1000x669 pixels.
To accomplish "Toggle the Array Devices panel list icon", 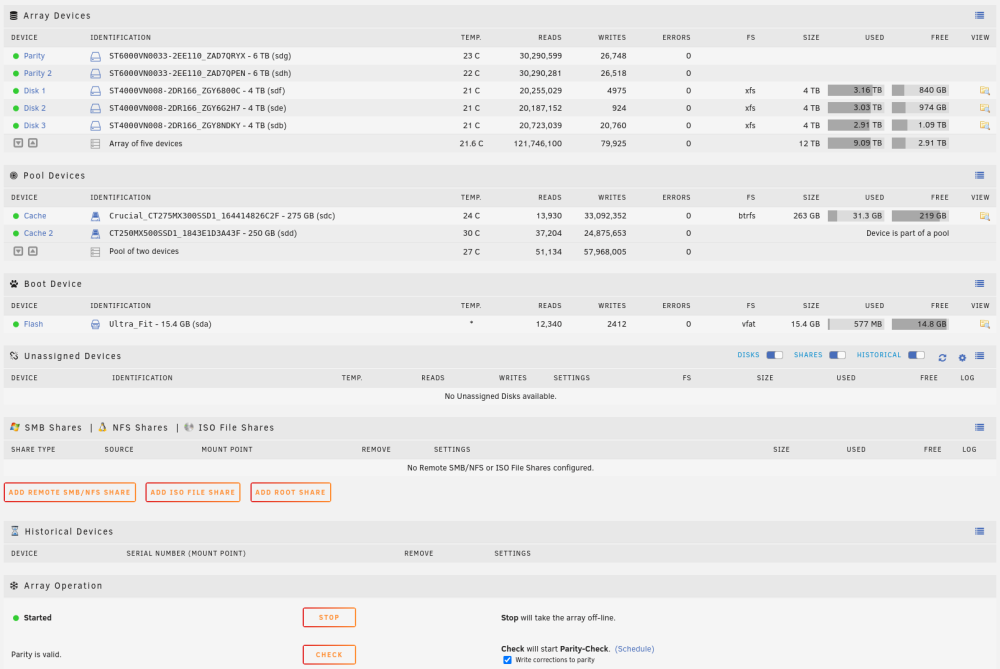I will [980, 15].
